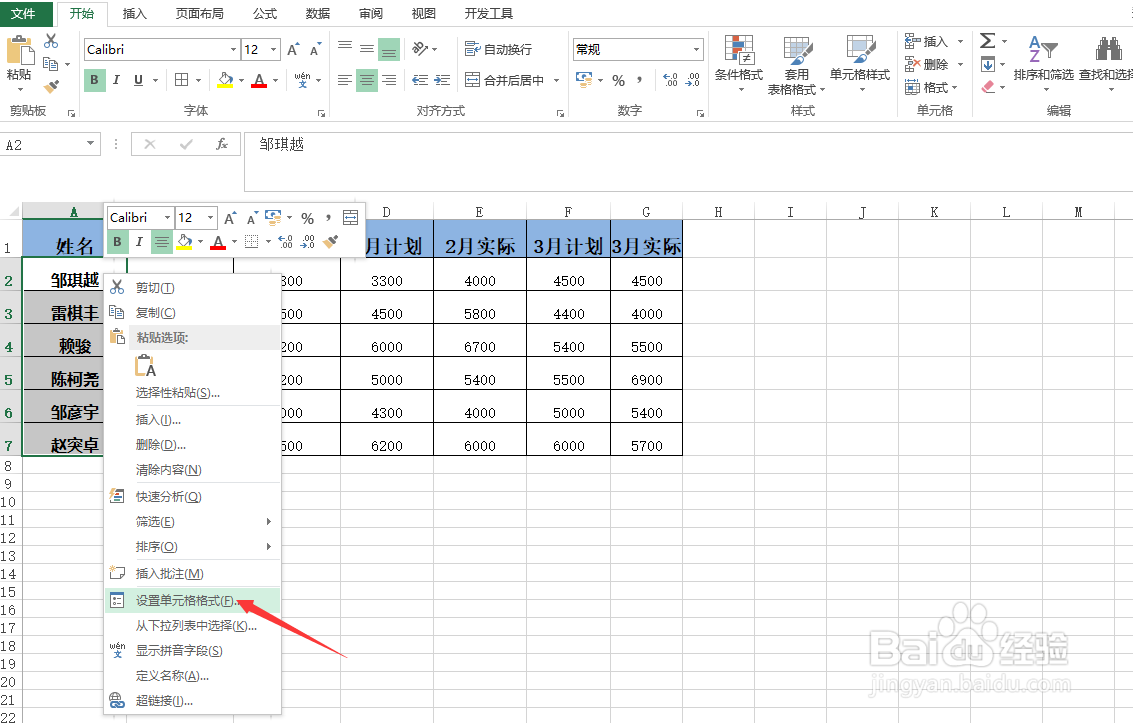Toggle Italic in mini toolbar
The height and width of the screenshot is (723, 1133).
point(139,242)
